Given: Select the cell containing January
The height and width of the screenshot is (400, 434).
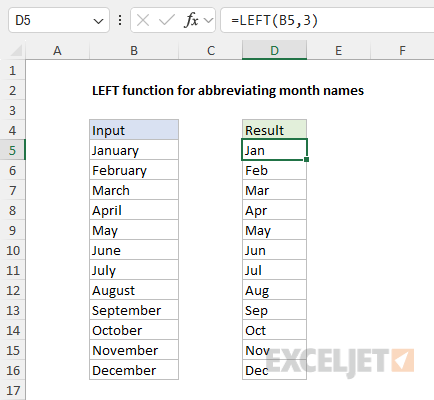Looking at the screenshot, I should coord(134,150).
